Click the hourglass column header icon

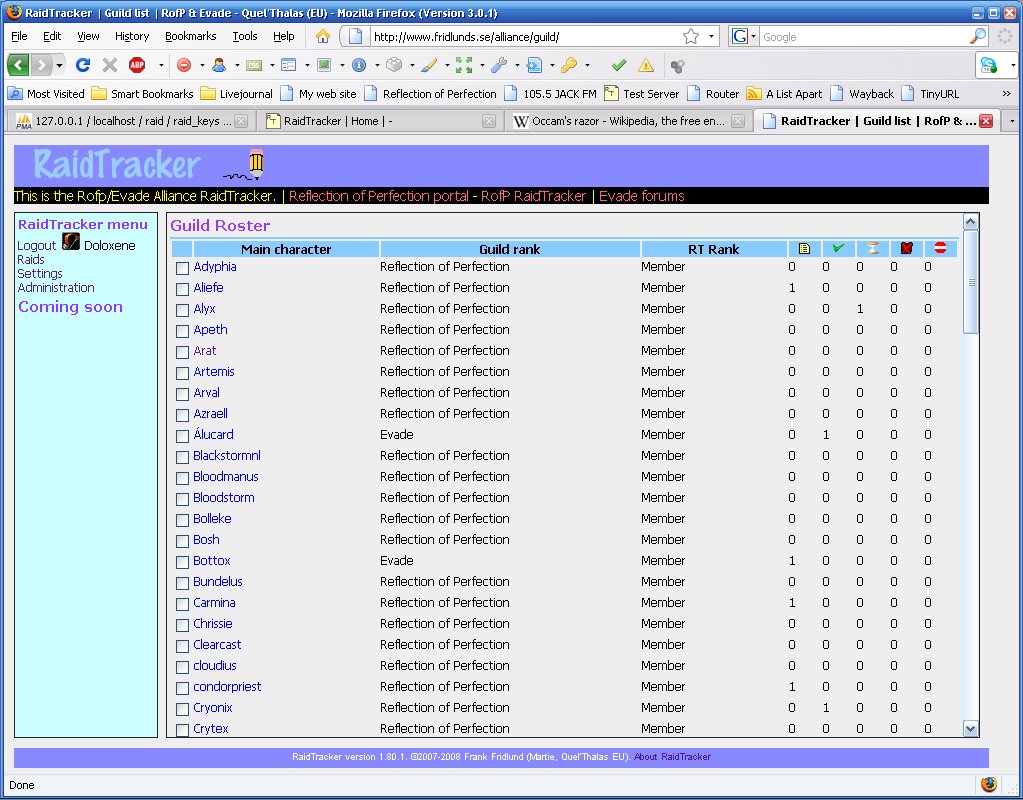[x=873, y=249]
